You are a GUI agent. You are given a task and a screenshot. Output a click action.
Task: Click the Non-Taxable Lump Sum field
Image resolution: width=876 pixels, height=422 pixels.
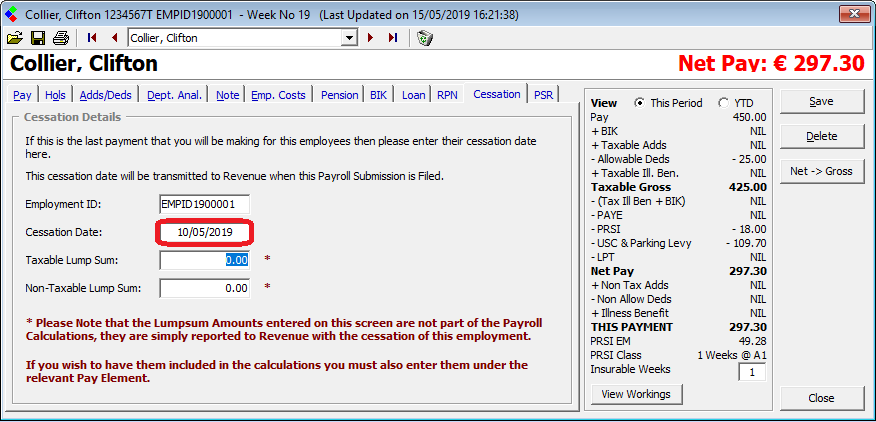(x=204, y=288)
